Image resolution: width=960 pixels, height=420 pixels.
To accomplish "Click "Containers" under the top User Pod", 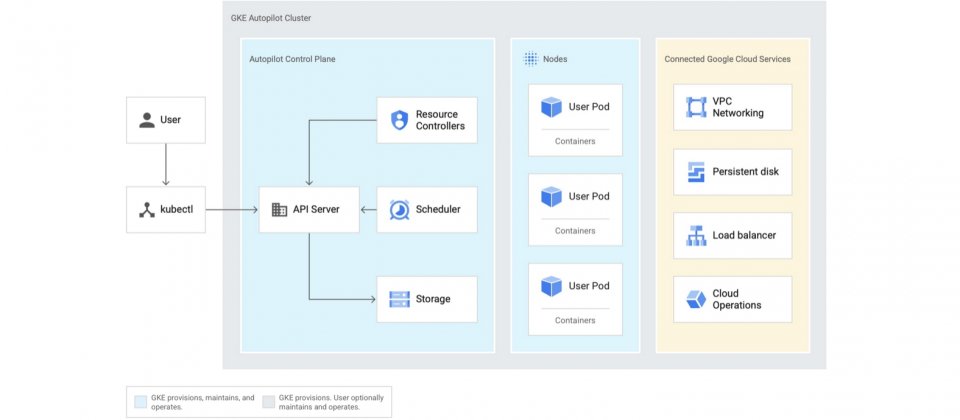I will click(575, 141).
